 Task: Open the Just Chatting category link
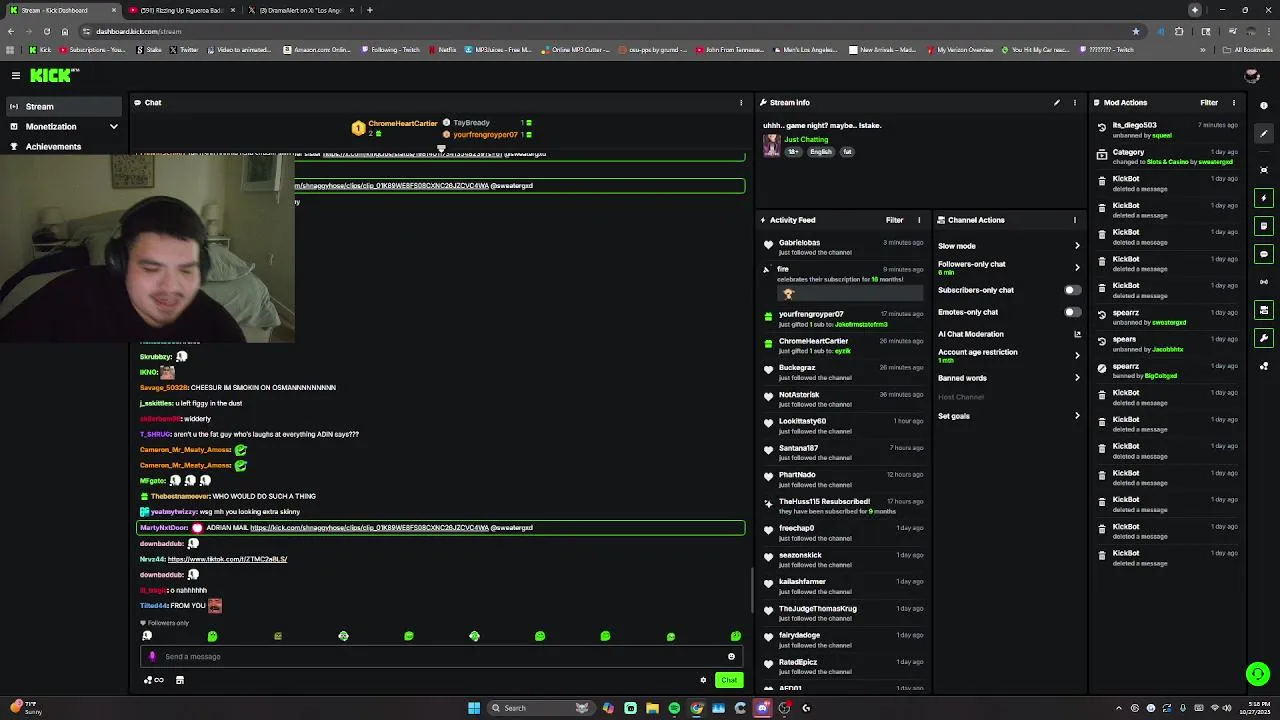point(806,140)
